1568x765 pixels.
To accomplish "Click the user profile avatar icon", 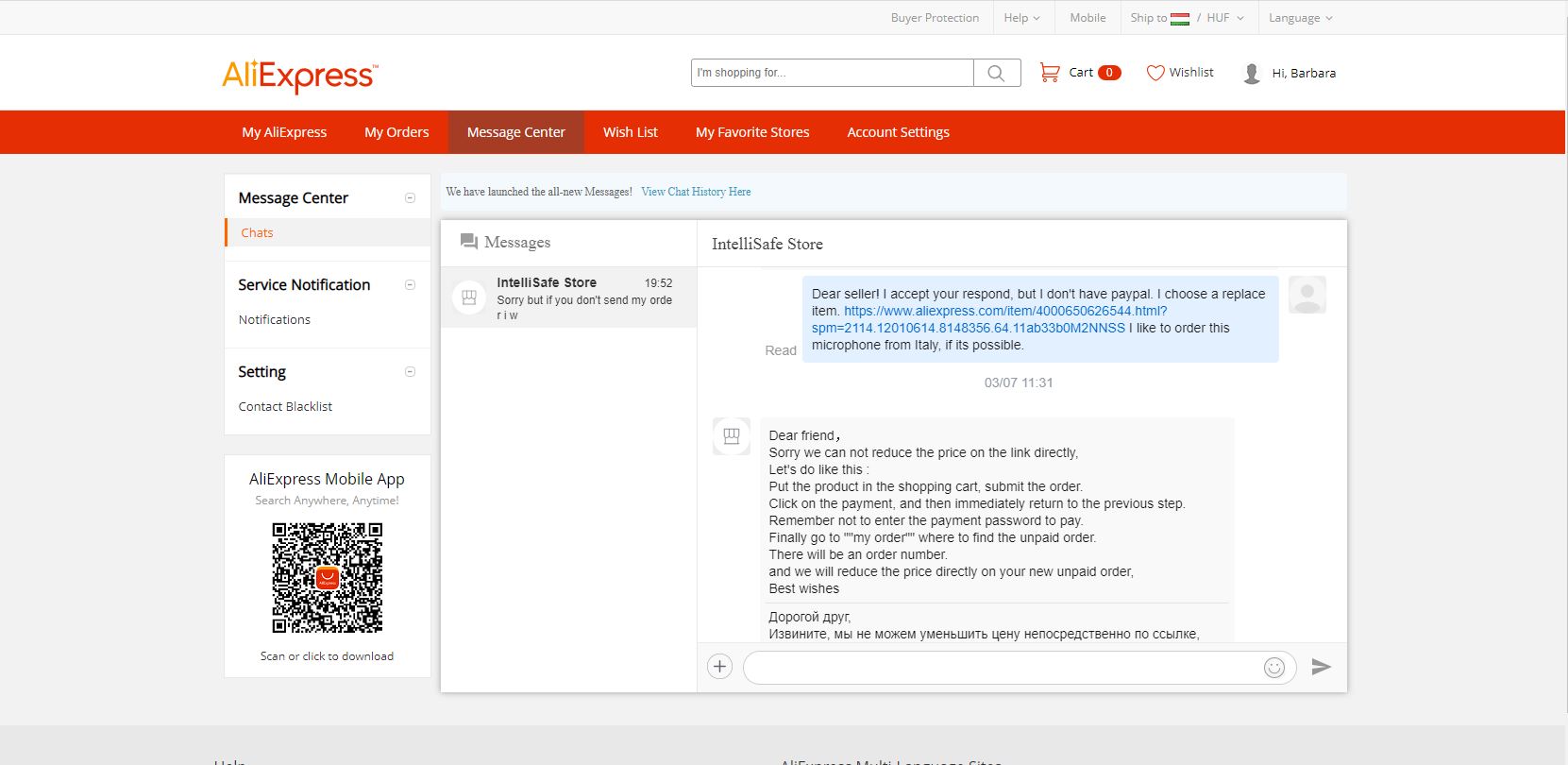I will tap(1252, 74).
